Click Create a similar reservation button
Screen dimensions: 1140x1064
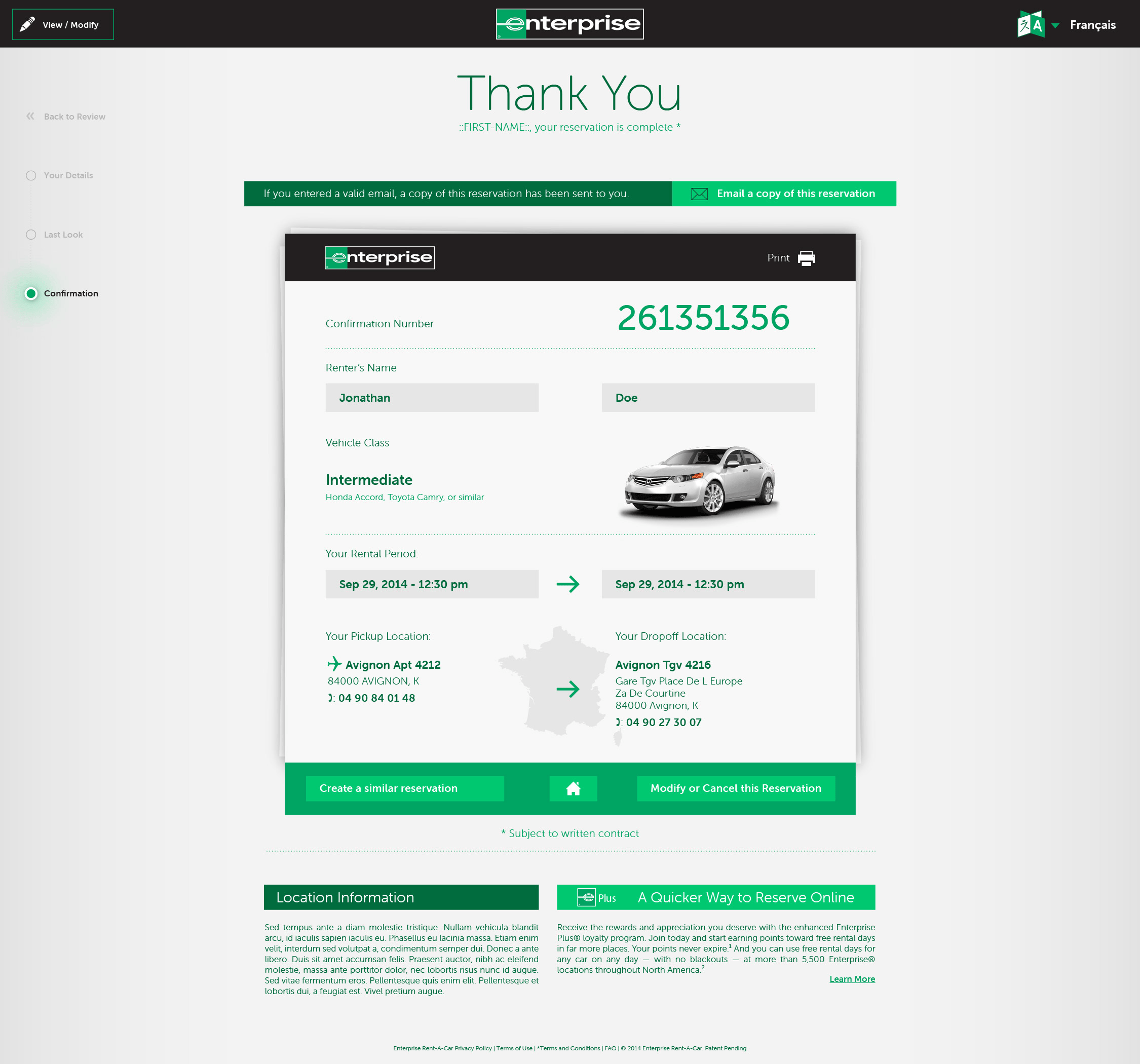tap(405, 789)
